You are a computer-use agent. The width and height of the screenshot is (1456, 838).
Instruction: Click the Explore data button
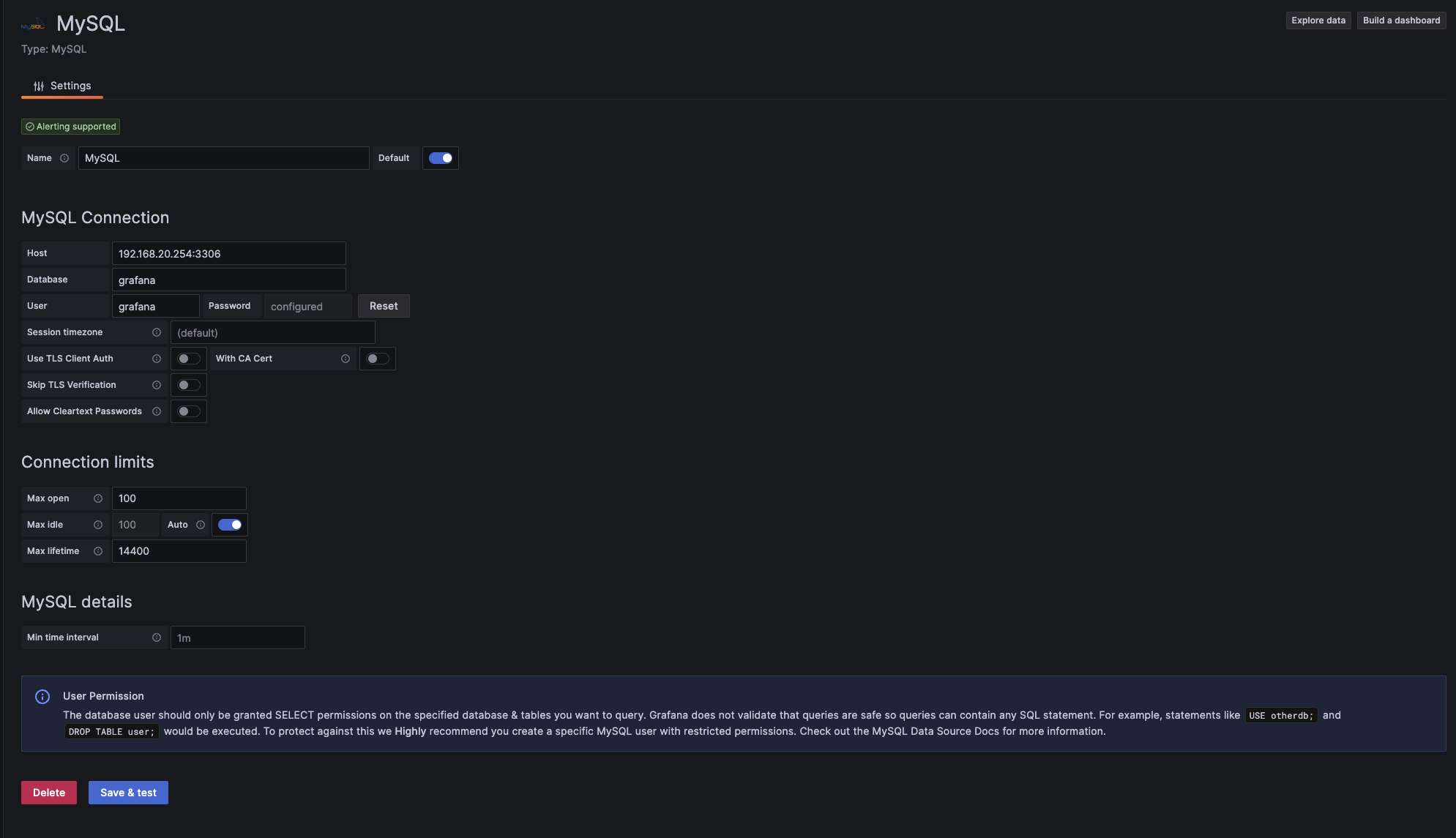click(x=1318, y=20)
